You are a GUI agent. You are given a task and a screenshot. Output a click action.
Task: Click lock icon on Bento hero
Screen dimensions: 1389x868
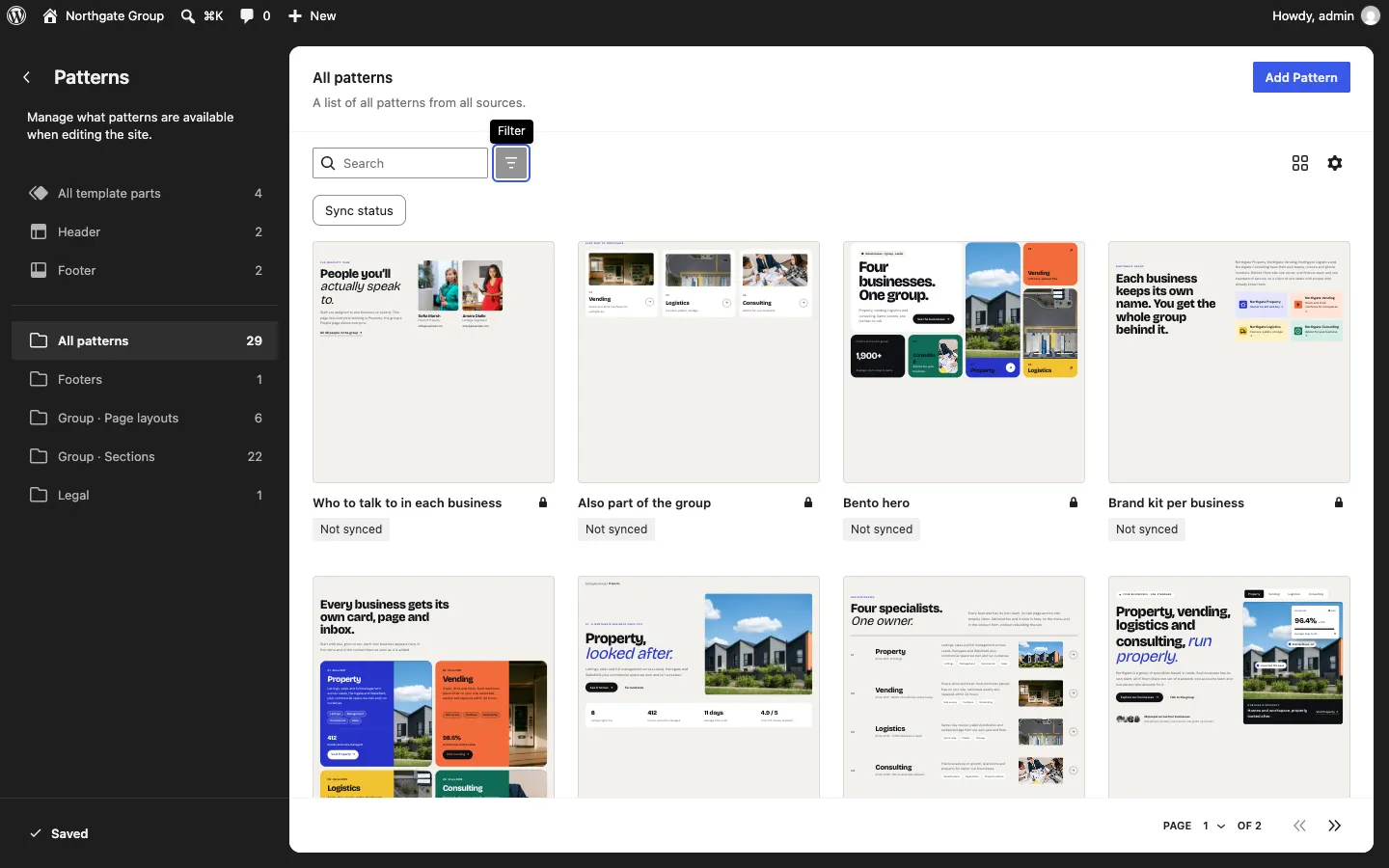pyautogui.click(x=1074, y=502)
